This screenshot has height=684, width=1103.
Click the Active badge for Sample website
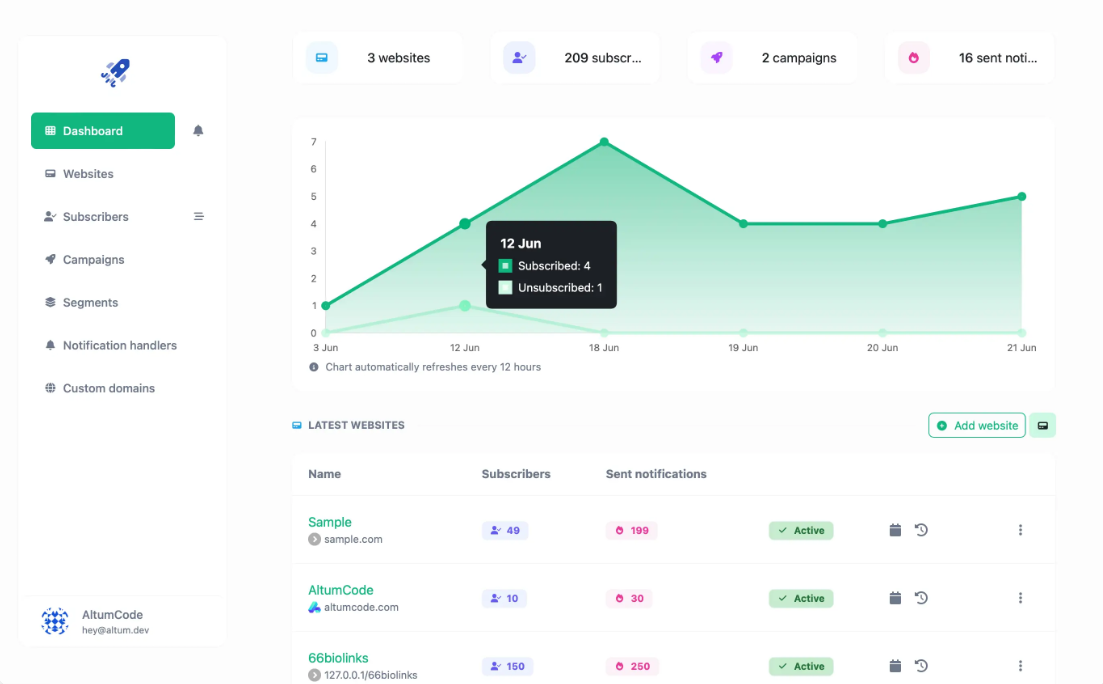click(x=801, y=530)
